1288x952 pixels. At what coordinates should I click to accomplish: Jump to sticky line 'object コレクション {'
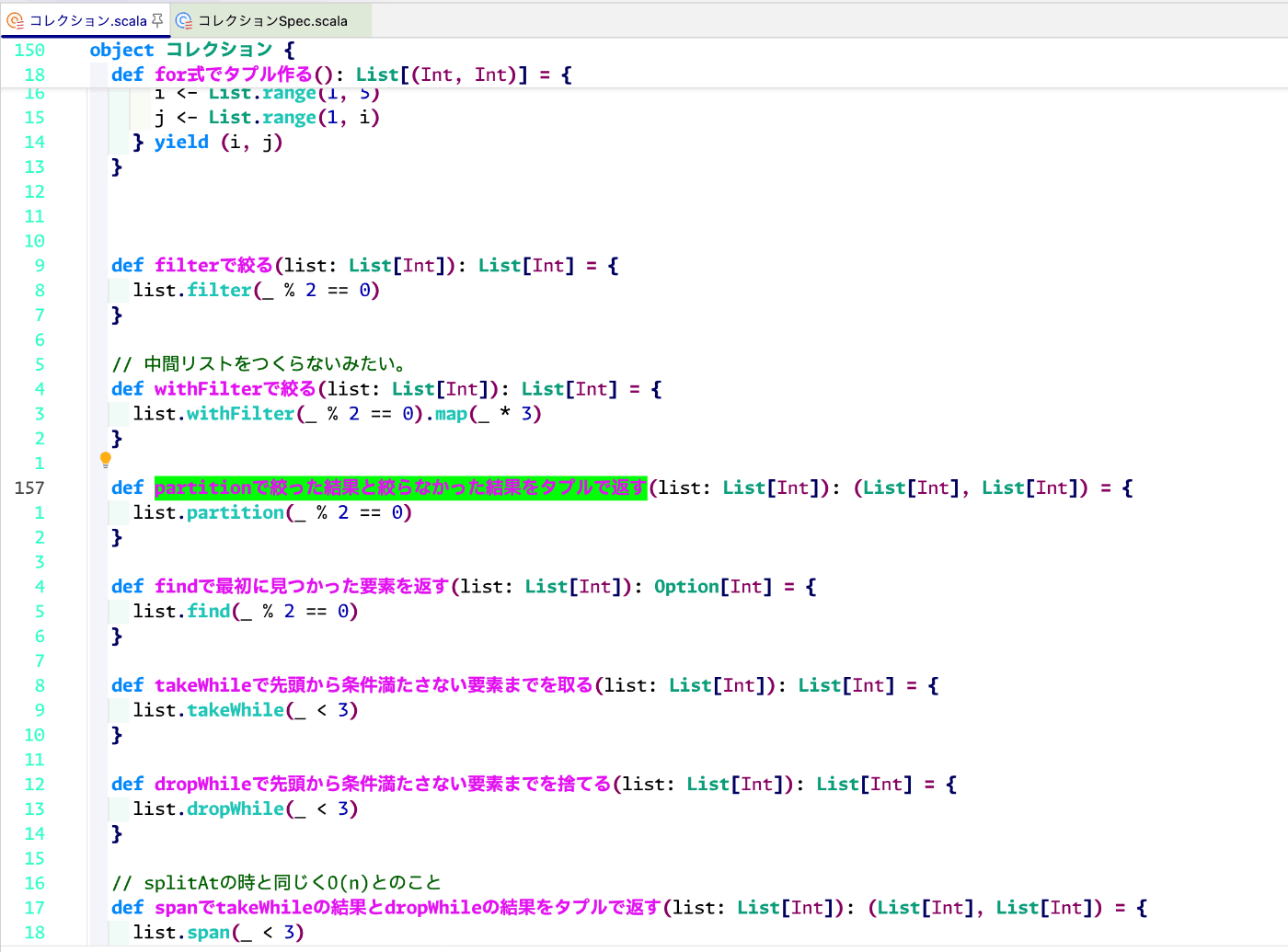coord(192,50)
